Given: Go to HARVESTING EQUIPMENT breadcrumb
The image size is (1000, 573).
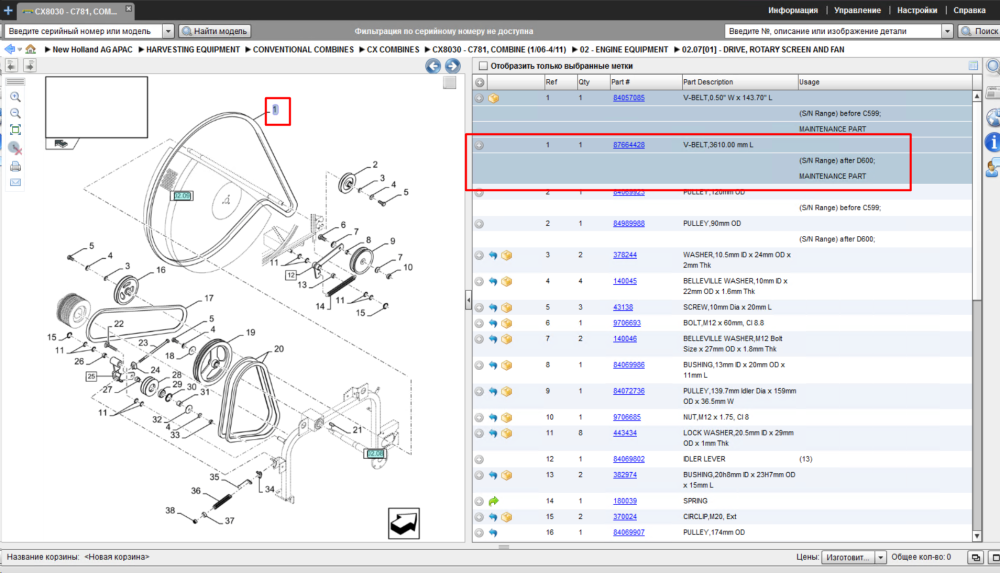Looking at the screenshot, I should coord(193,49).
